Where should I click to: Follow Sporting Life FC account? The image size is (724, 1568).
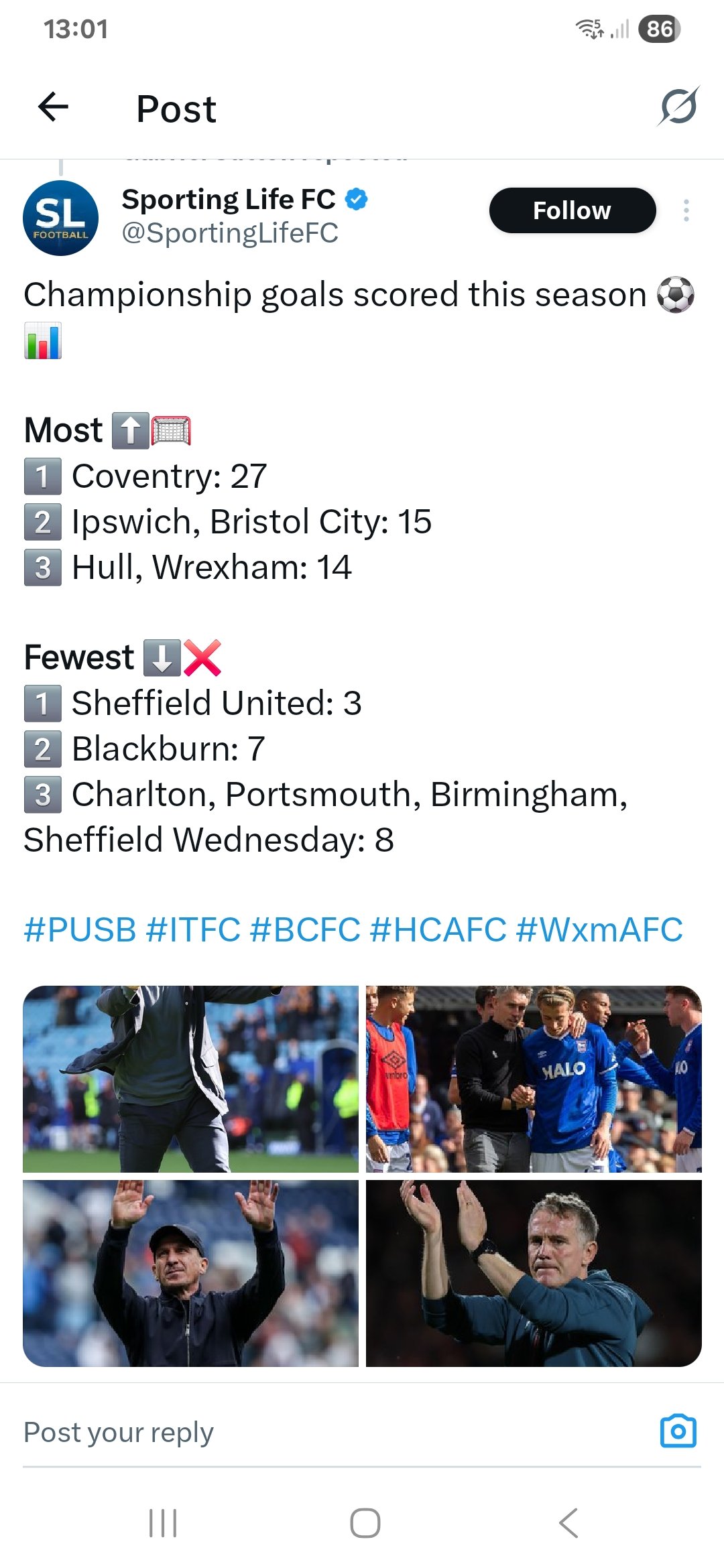(x=572, y=210)
